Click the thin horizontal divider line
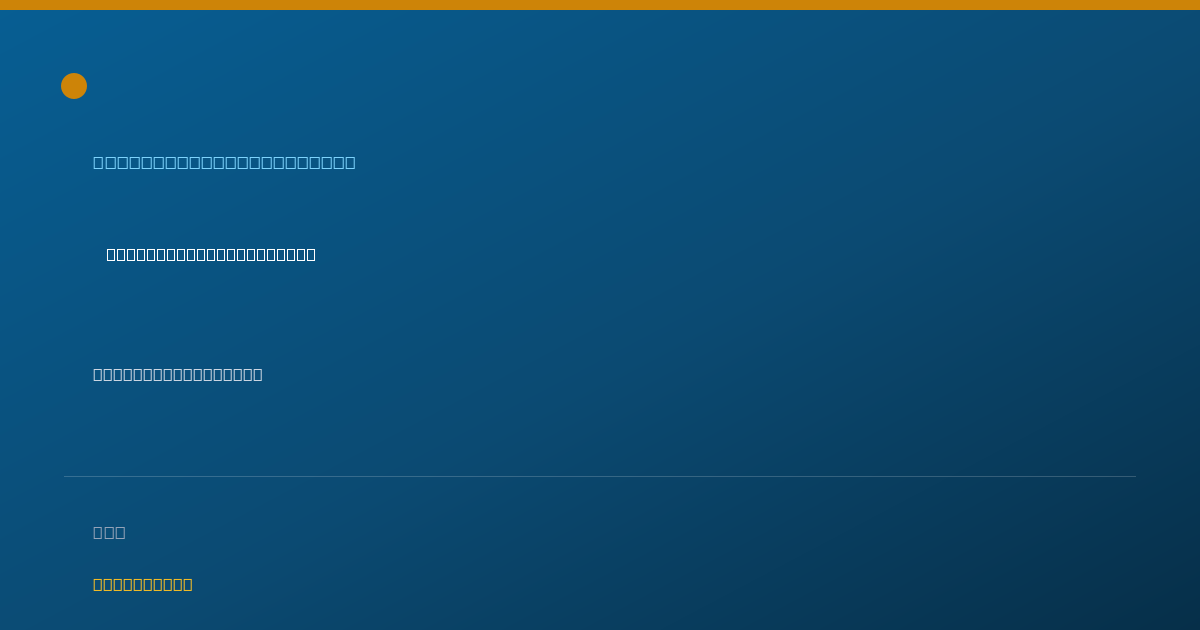 click(600, 476)
